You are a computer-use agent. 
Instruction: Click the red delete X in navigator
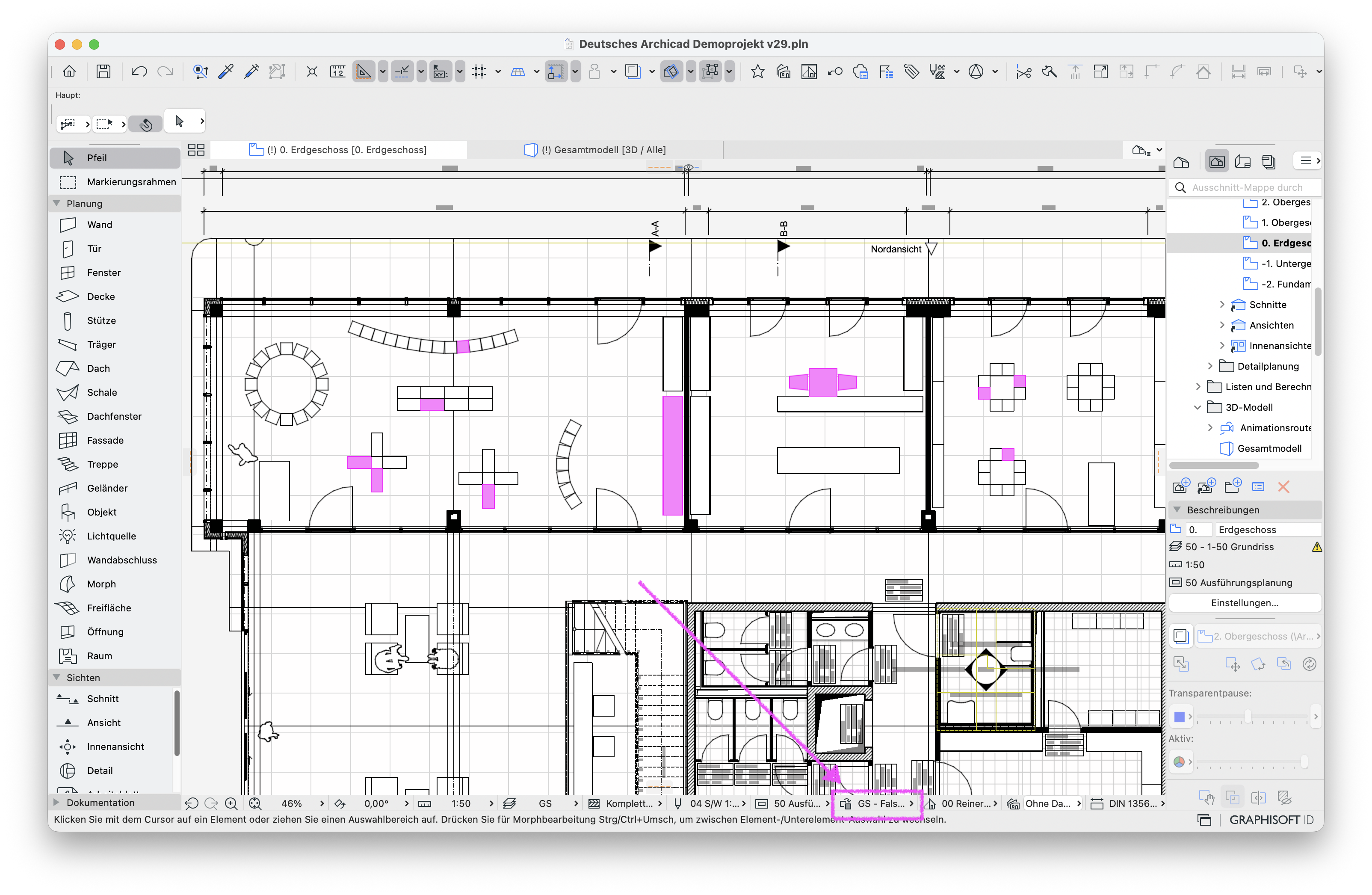(x=1283, y=487)
